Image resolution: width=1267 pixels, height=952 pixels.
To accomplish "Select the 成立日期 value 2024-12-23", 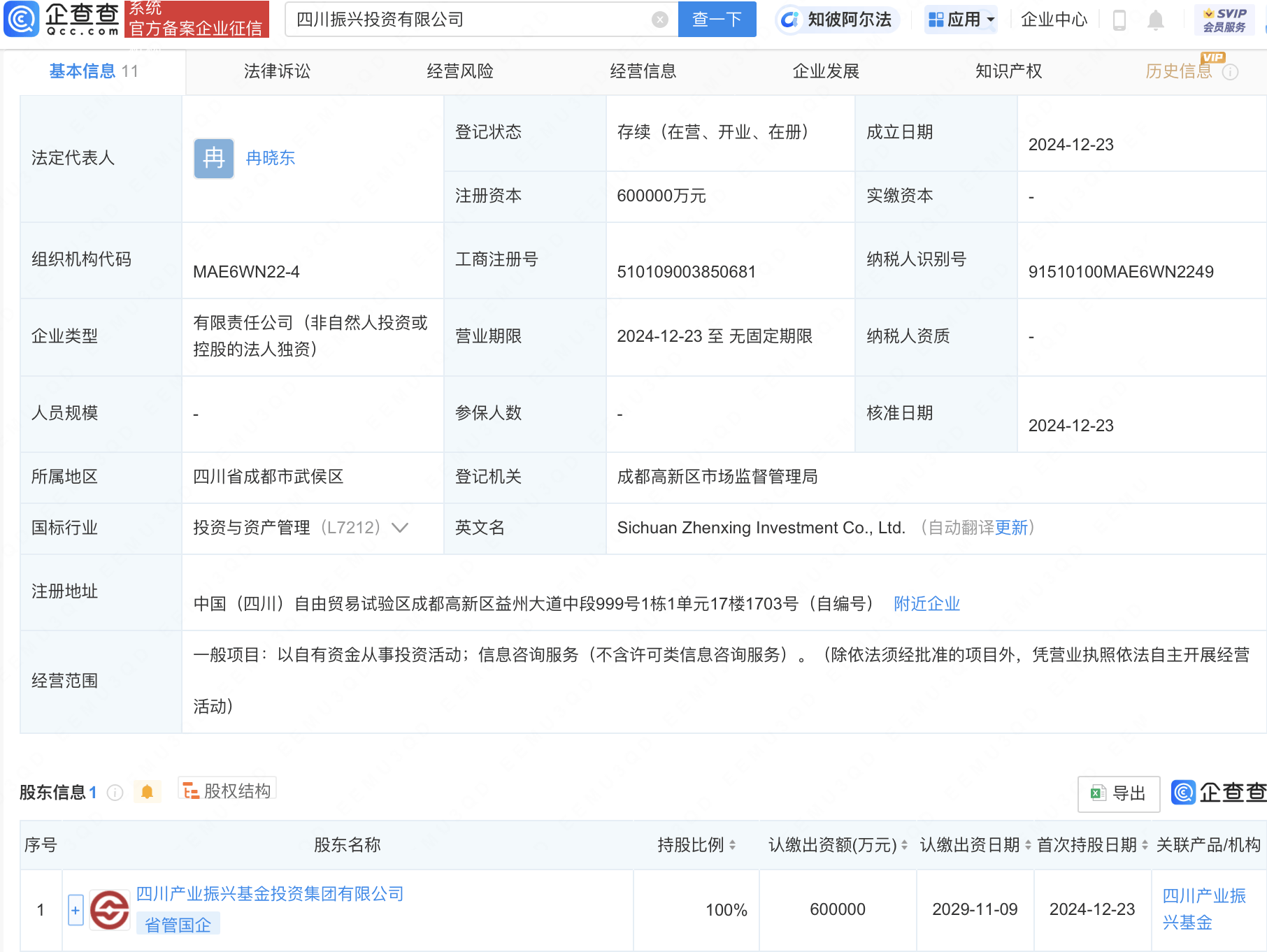I will click(1071, 145).
